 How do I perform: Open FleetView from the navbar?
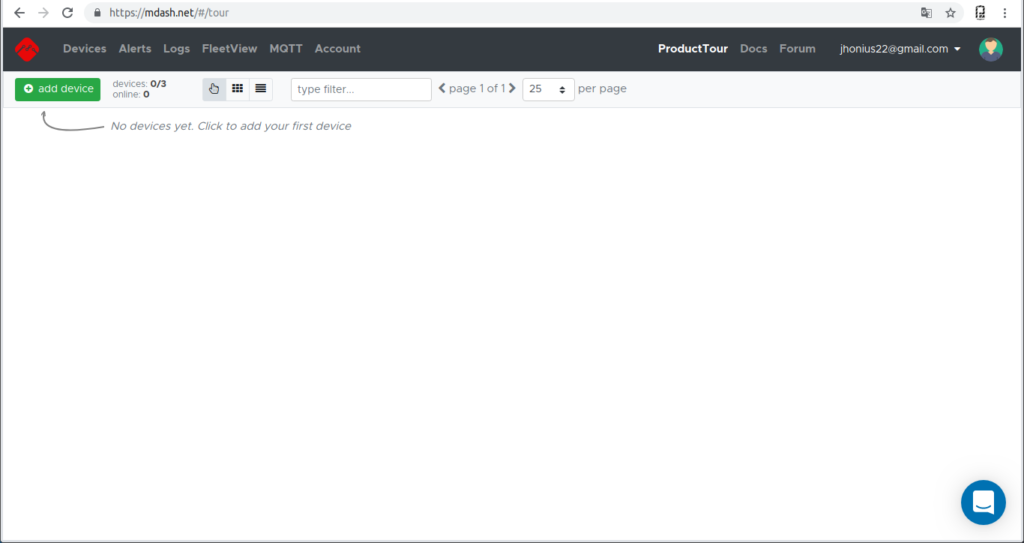229,49
